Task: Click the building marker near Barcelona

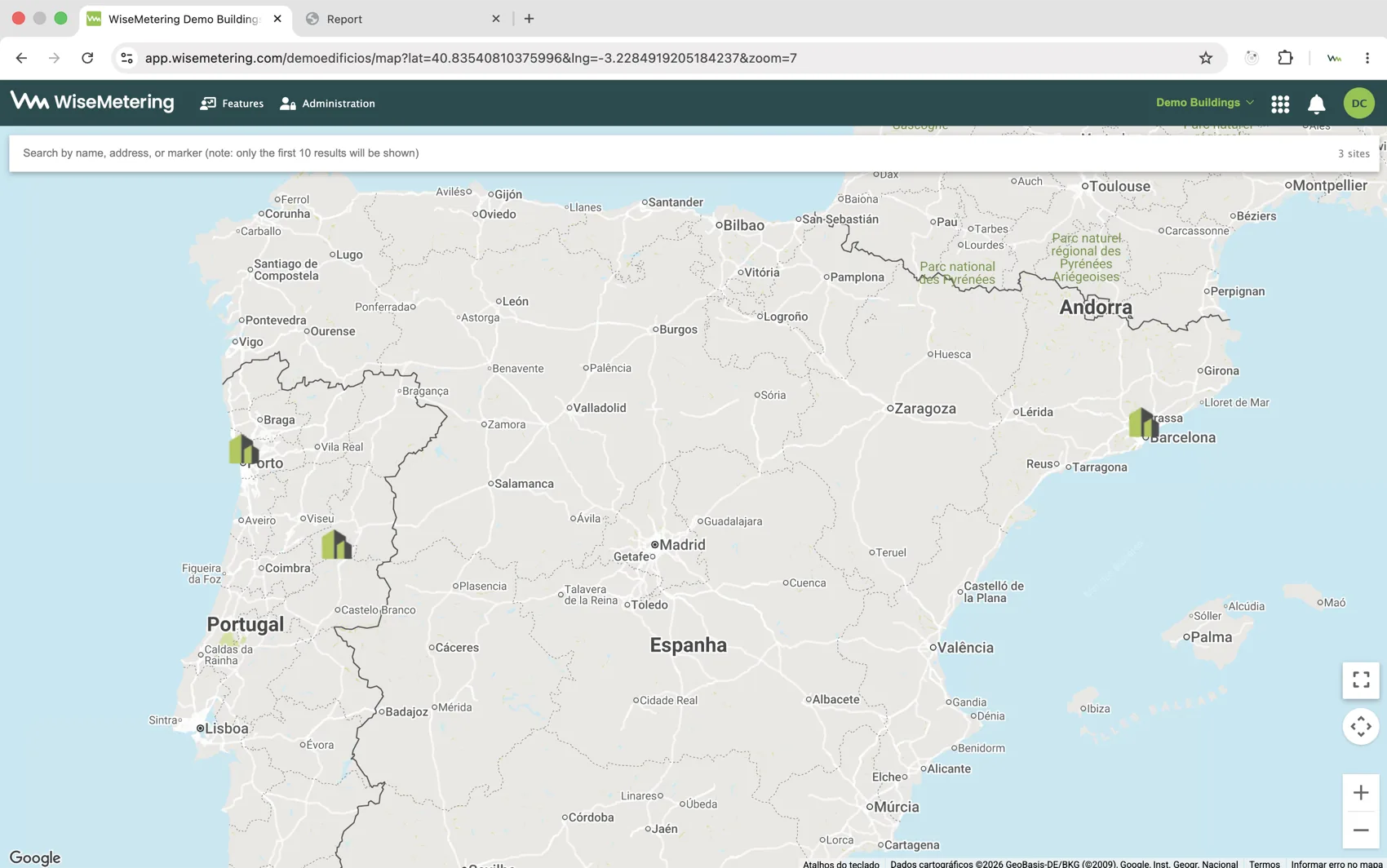Action: (x=1143, y=423)
